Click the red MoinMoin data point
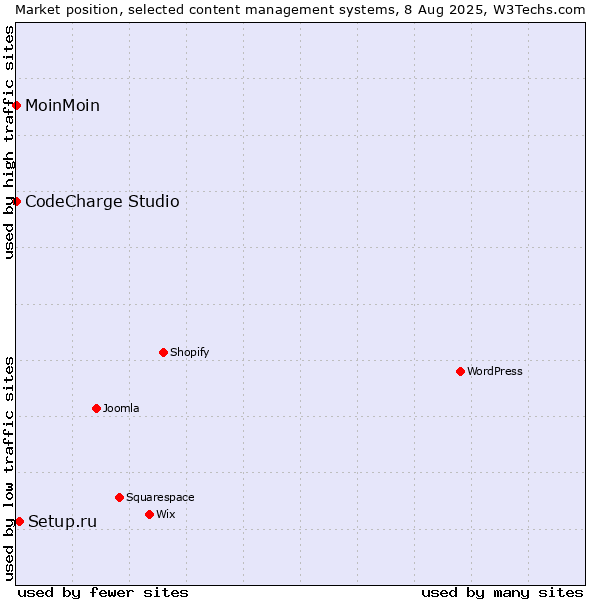Screen dimensions: 600x600 16,105
